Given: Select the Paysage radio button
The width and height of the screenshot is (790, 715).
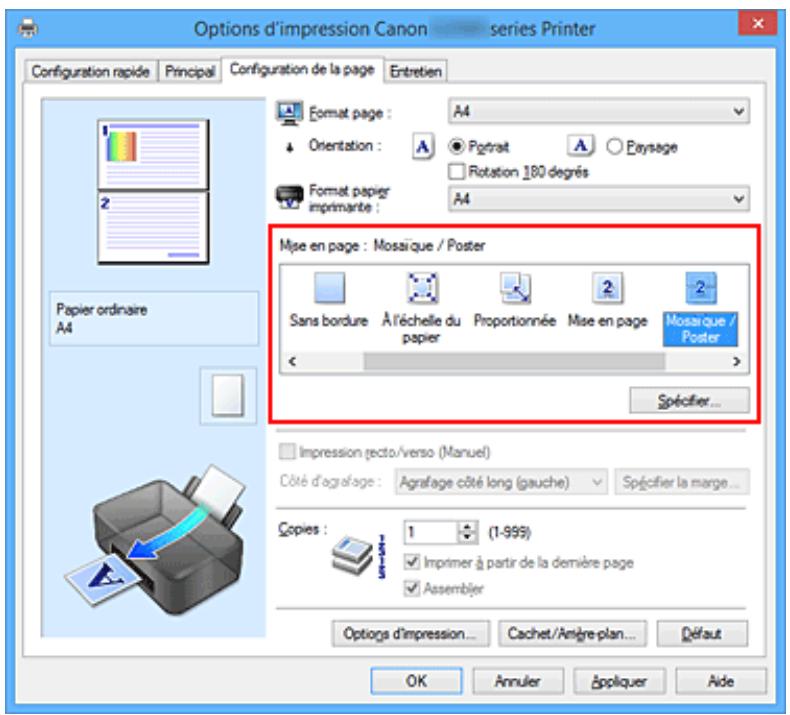Looking at the screenshot, I should [614, 147].
